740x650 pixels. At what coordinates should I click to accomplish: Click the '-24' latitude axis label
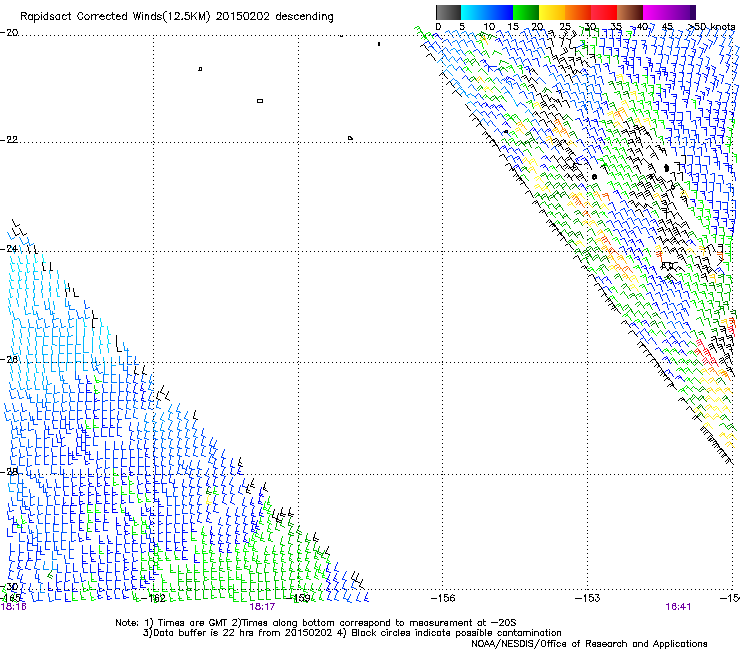(9, 249)
